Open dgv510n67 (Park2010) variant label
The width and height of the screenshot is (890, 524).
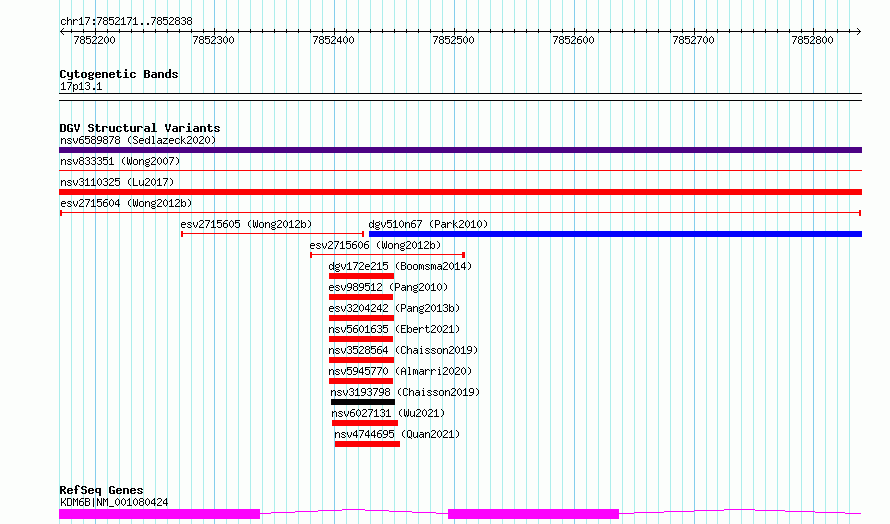click(428, 224)
